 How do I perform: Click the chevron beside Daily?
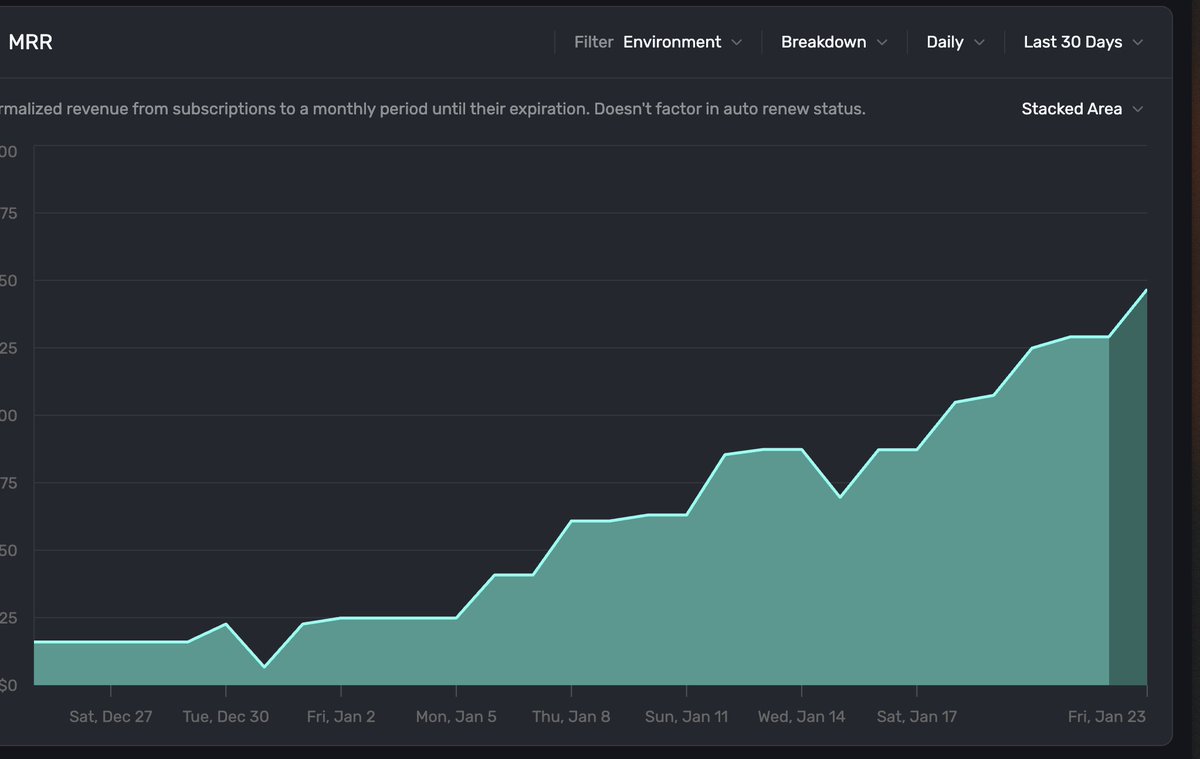tap(980, 42)
